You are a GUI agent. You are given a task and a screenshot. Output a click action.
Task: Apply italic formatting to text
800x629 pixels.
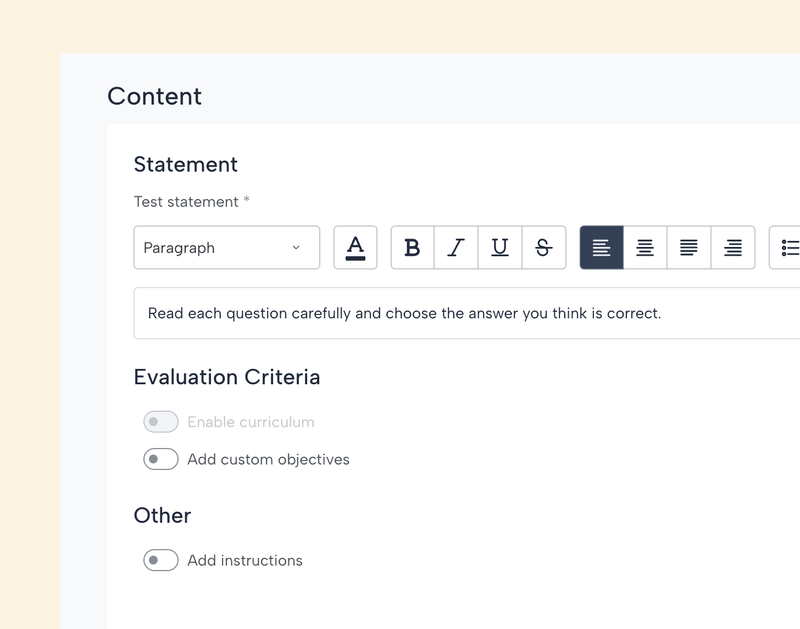click(456, 248)
